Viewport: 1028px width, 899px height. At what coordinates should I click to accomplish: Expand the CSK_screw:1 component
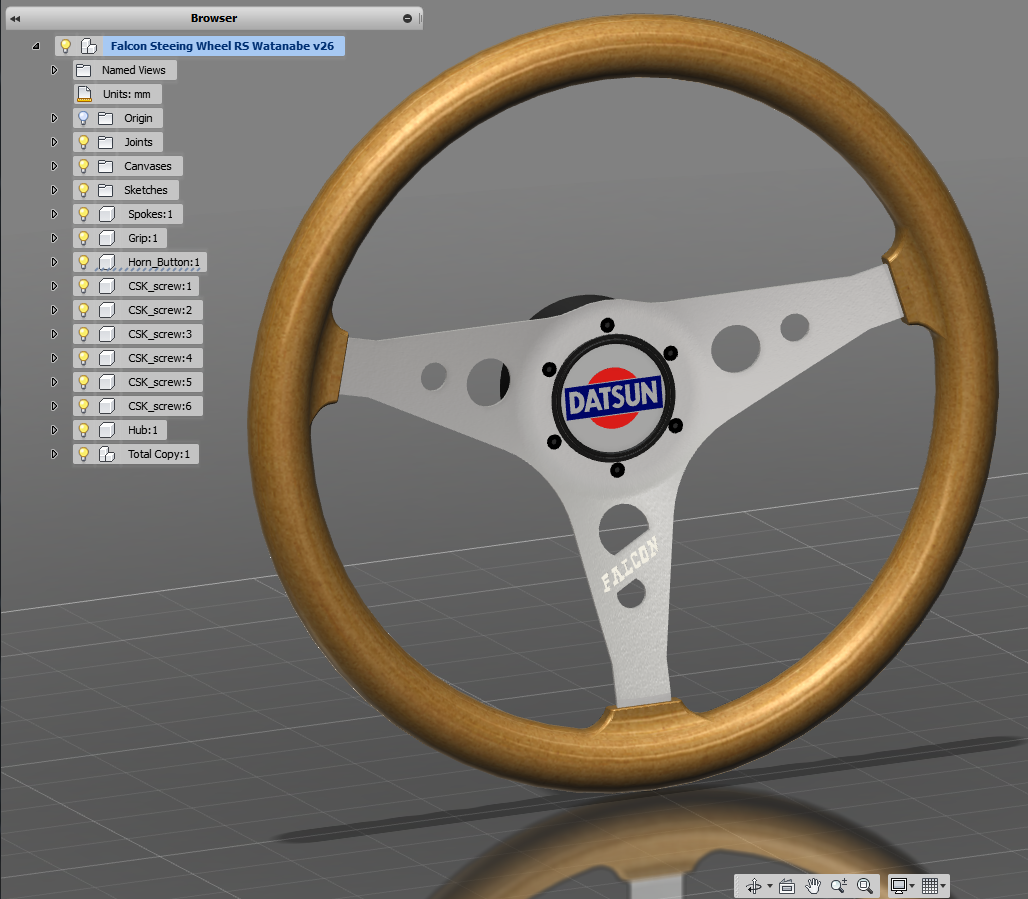[54, 286]
